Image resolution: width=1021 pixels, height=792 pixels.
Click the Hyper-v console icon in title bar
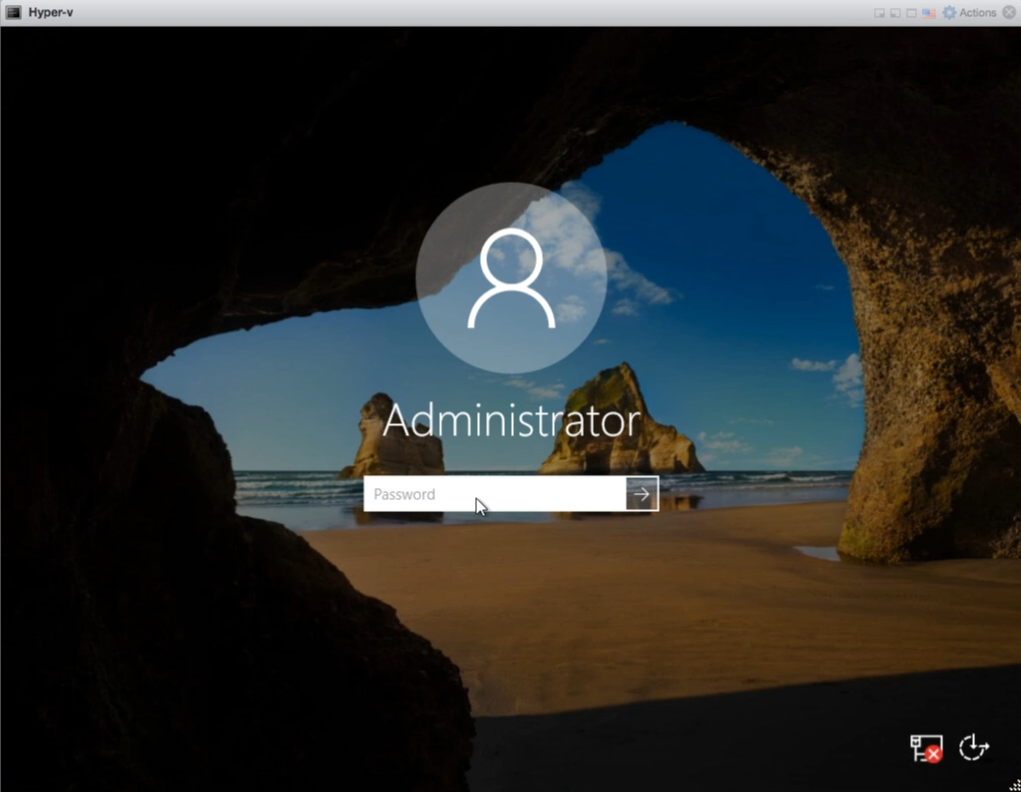click(13, 12)
